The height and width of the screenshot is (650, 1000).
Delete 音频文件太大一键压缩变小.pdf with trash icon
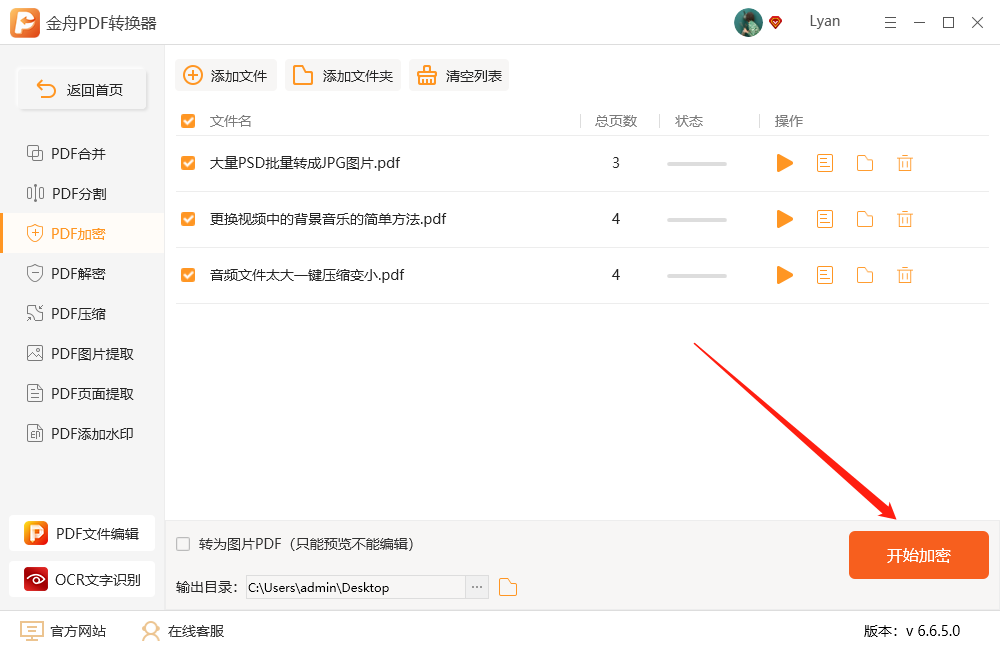click(905, 276)
